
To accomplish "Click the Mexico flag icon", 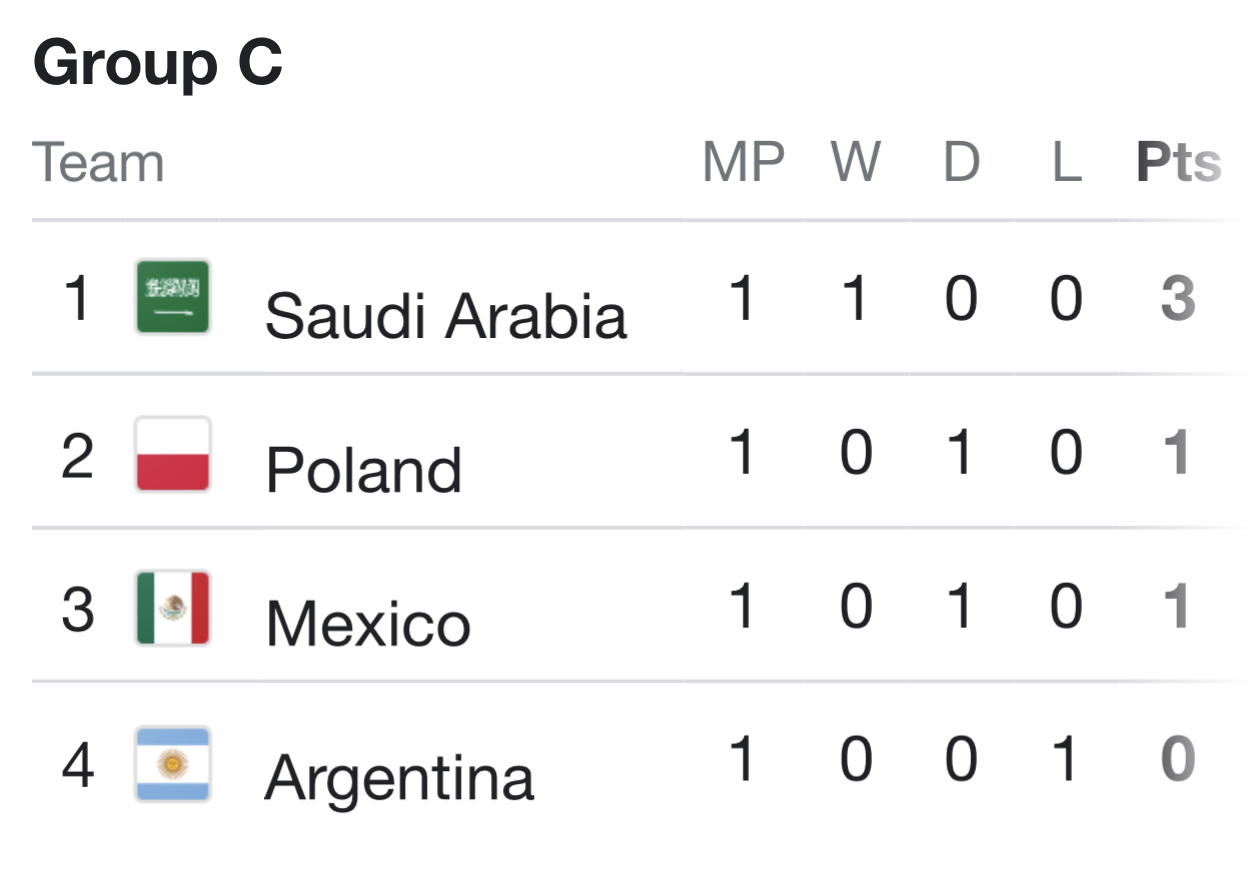I will pos(173,608).
